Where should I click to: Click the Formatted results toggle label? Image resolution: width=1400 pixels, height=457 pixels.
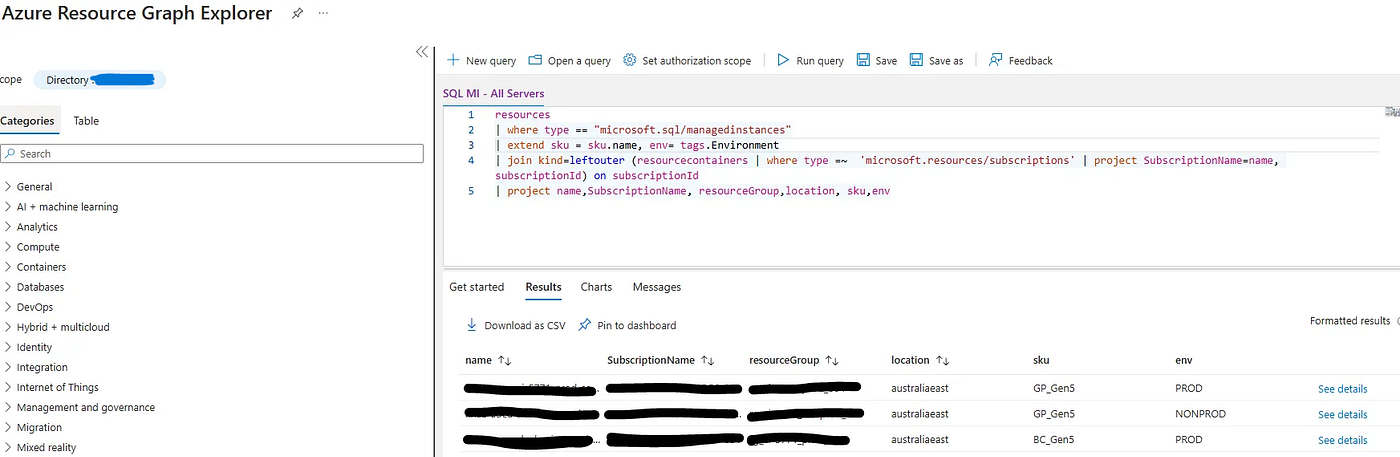(1350, 321)
